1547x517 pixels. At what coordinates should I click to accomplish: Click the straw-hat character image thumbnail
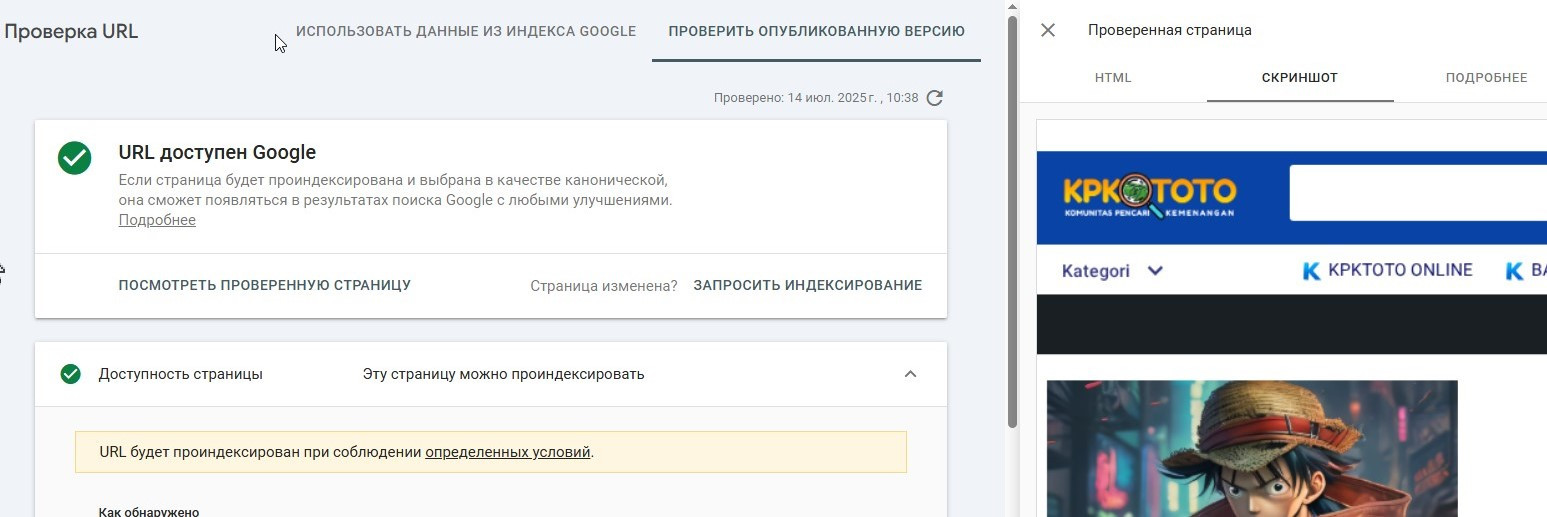[1252, 448]
